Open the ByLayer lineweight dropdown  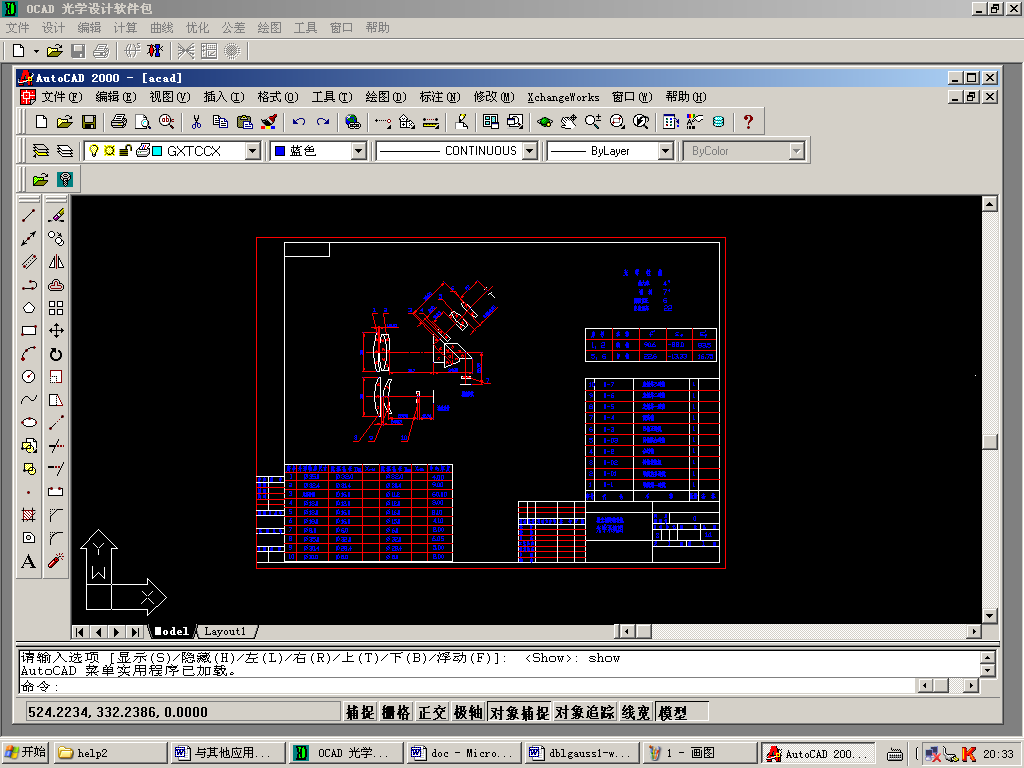[665, 151]
